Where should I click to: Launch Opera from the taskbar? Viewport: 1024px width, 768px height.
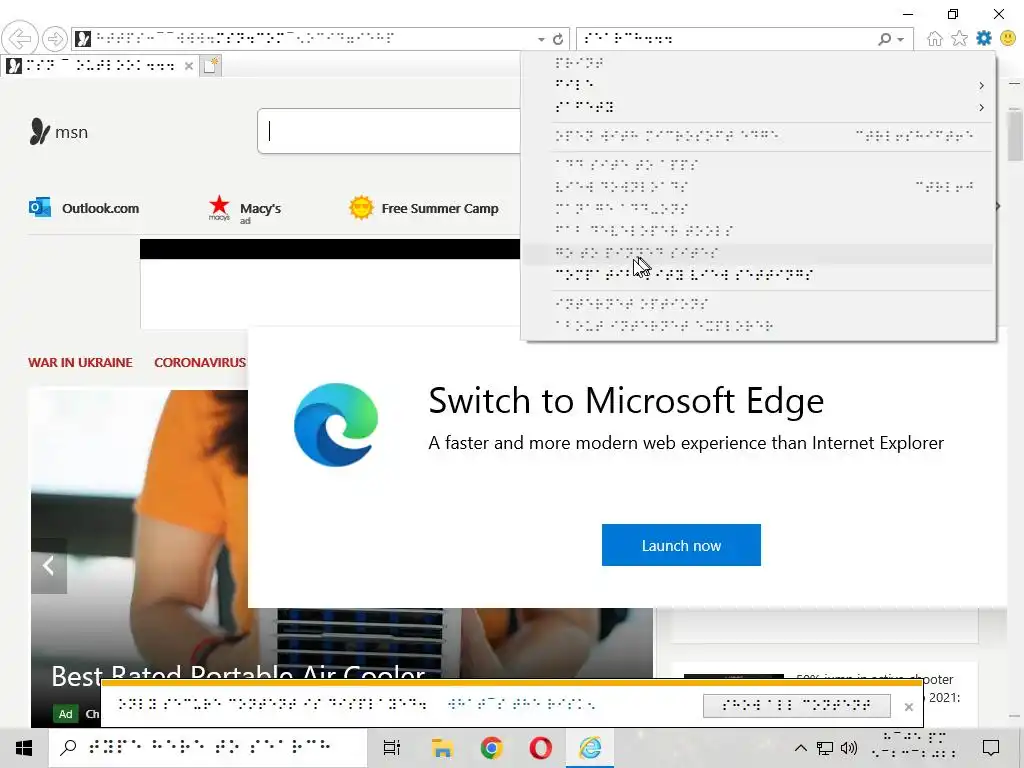coord(540,748)
